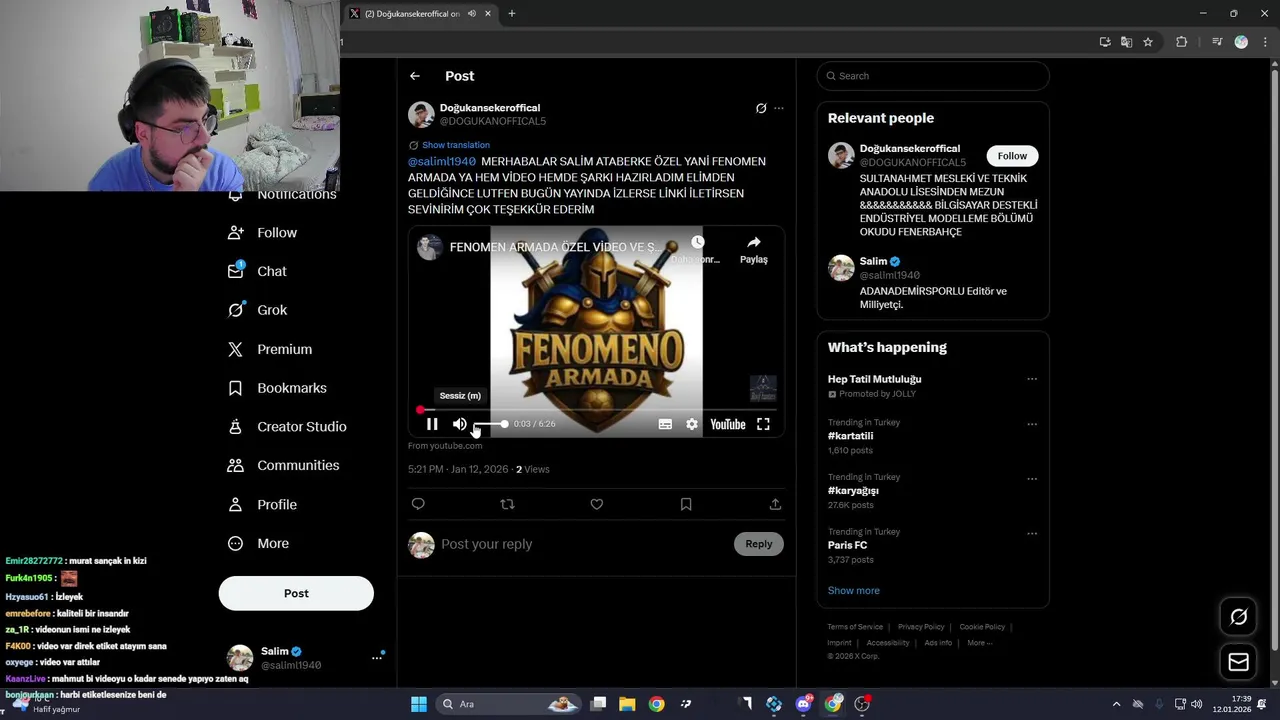Click Watch later clock icon
Screen dimensions: 1280x720
pos(697,242)
